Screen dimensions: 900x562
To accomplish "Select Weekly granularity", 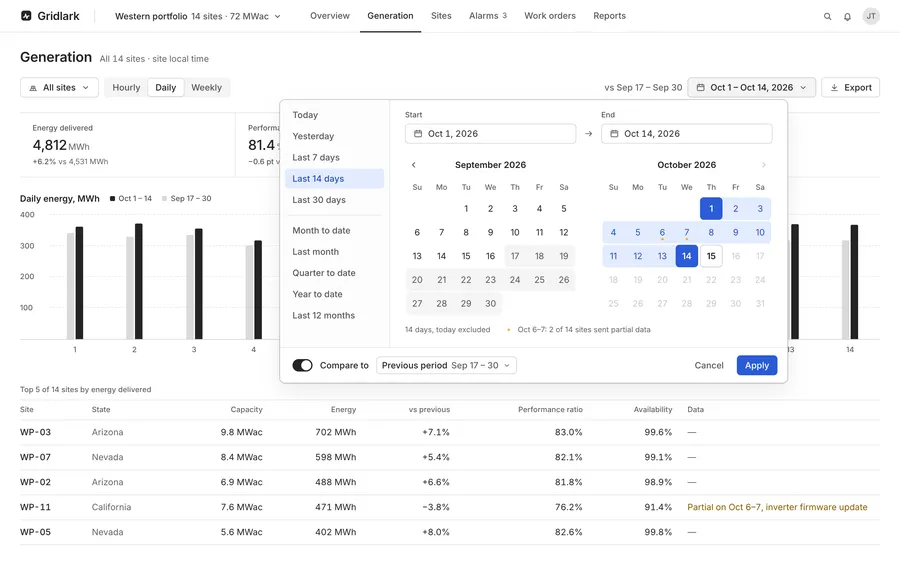I will [206, 88].
